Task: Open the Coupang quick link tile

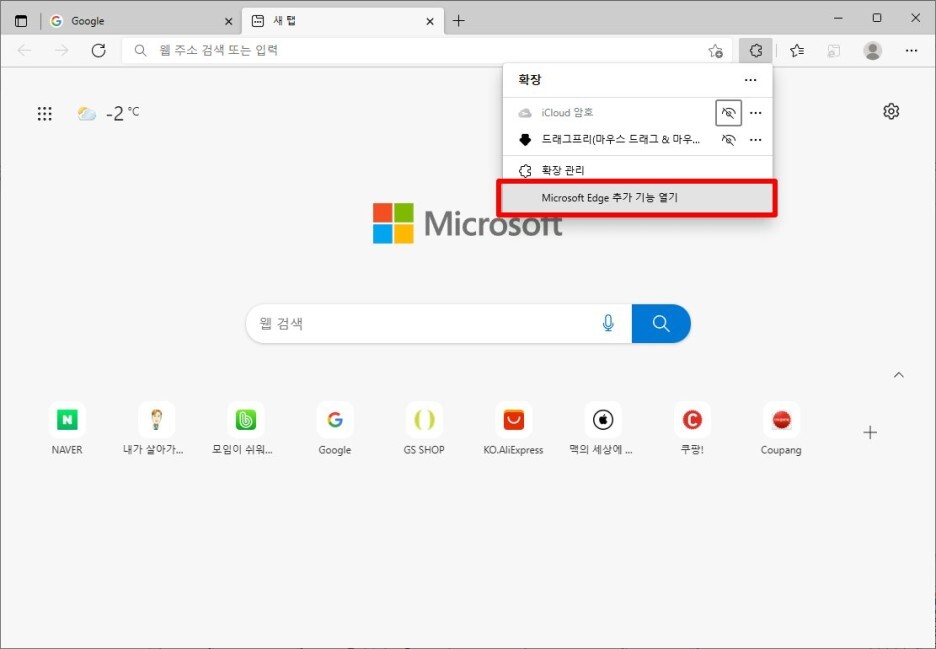Action: pos(781,429)
